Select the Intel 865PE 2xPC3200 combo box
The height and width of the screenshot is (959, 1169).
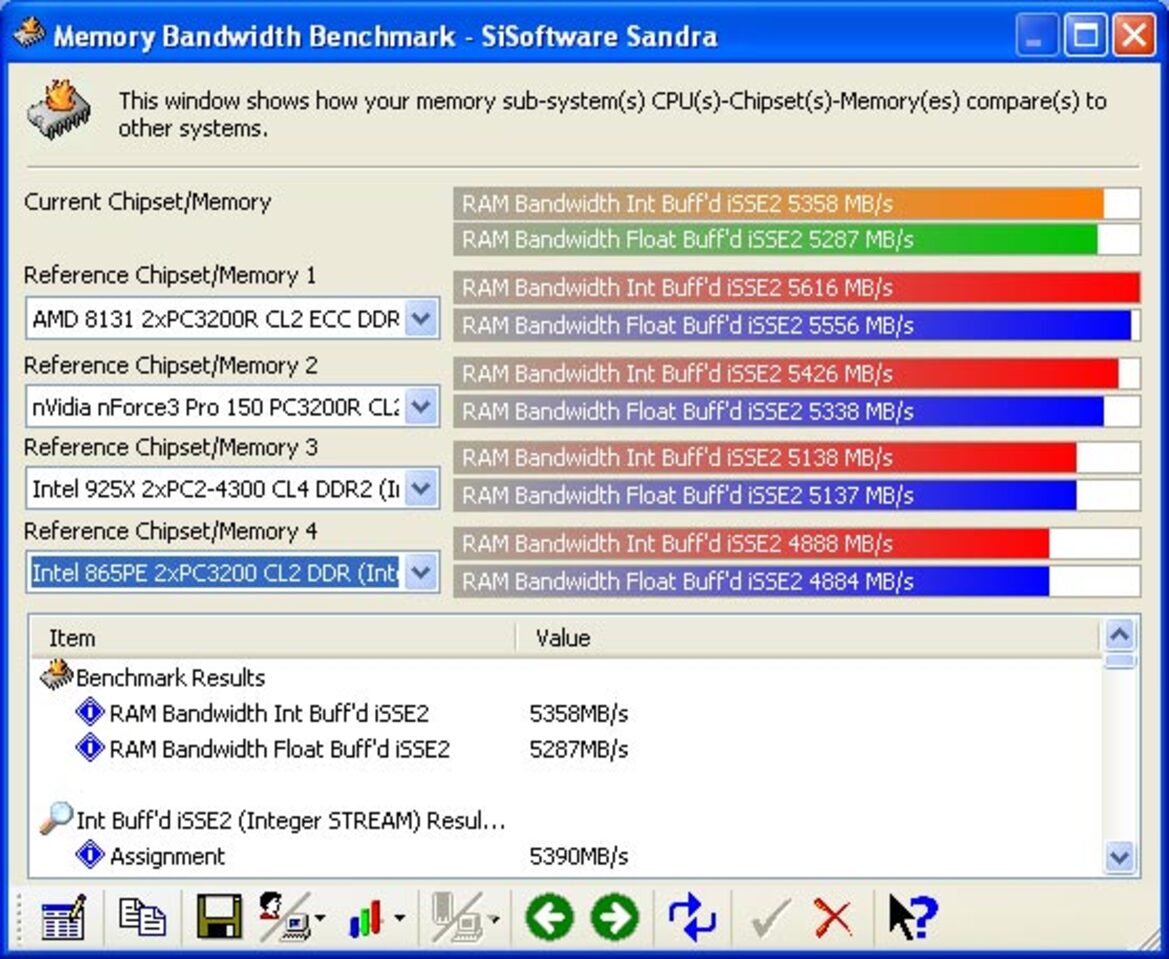[233, 573]
